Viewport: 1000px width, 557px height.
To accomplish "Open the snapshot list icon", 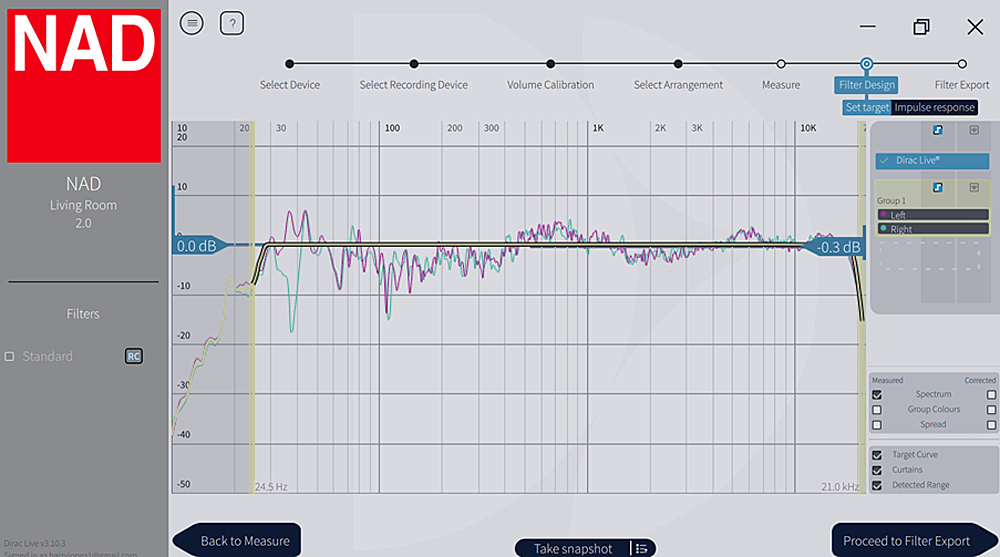I will 642,548.
